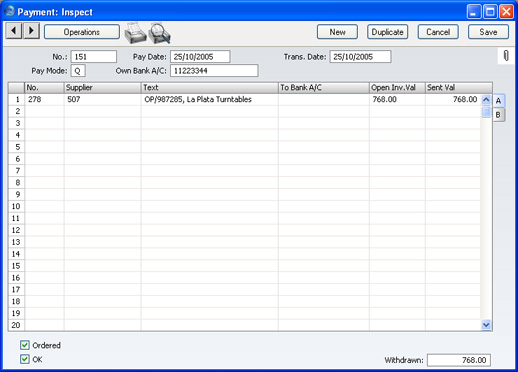The image size is (518, 372).
Task: Click the Sent Val column header
Action: point(459,88)
